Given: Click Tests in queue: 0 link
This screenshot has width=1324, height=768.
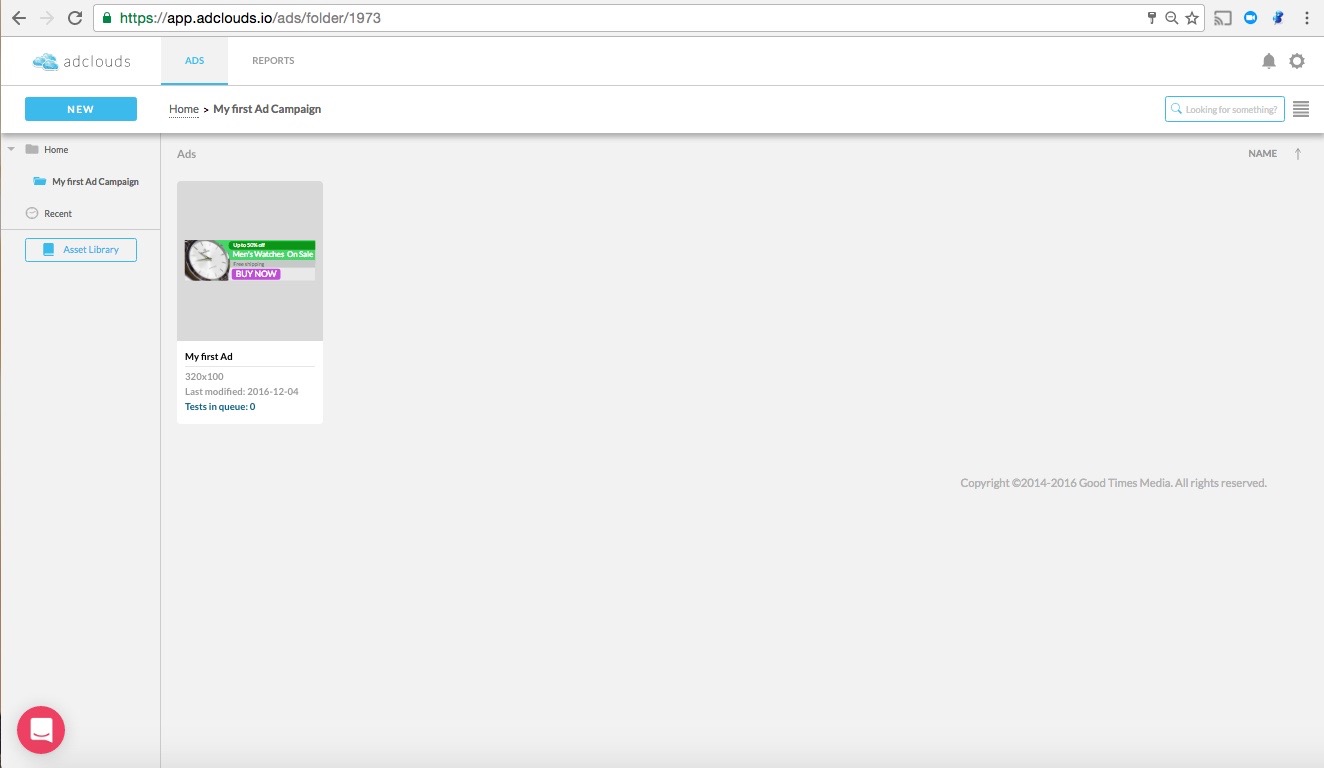Looking at the screenshot, I should click(220, 407).
